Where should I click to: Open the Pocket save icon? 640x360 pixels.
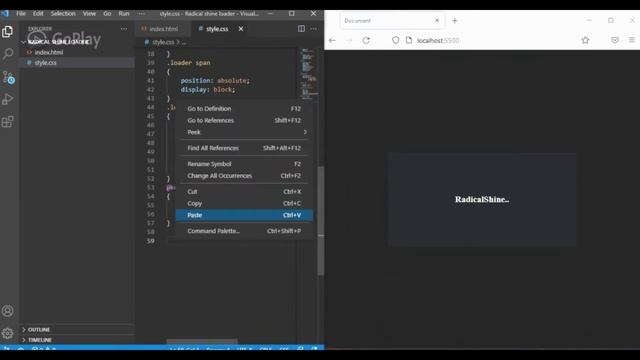(615, 40)
